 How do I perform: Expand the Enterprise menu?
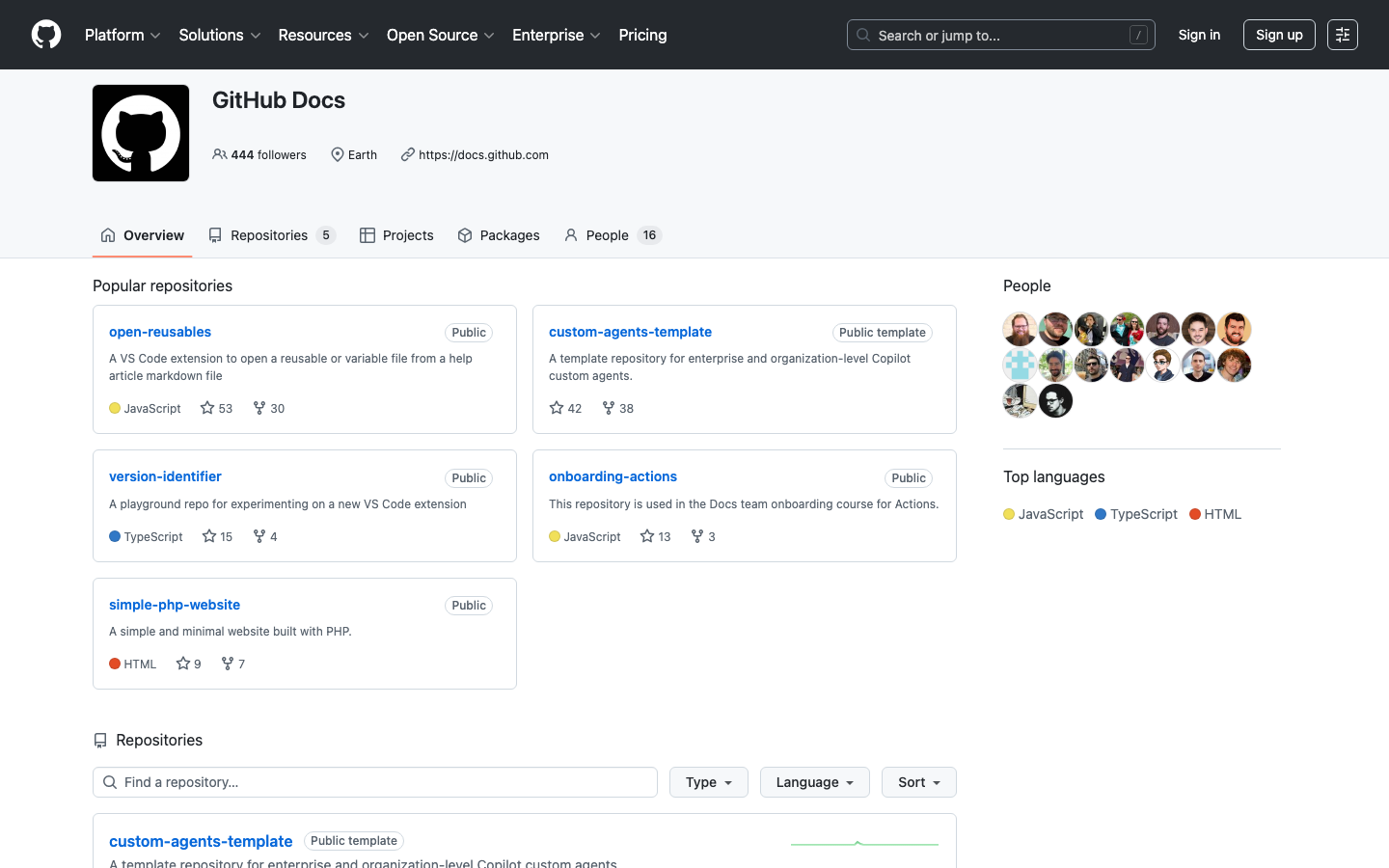tap(557, 35)
